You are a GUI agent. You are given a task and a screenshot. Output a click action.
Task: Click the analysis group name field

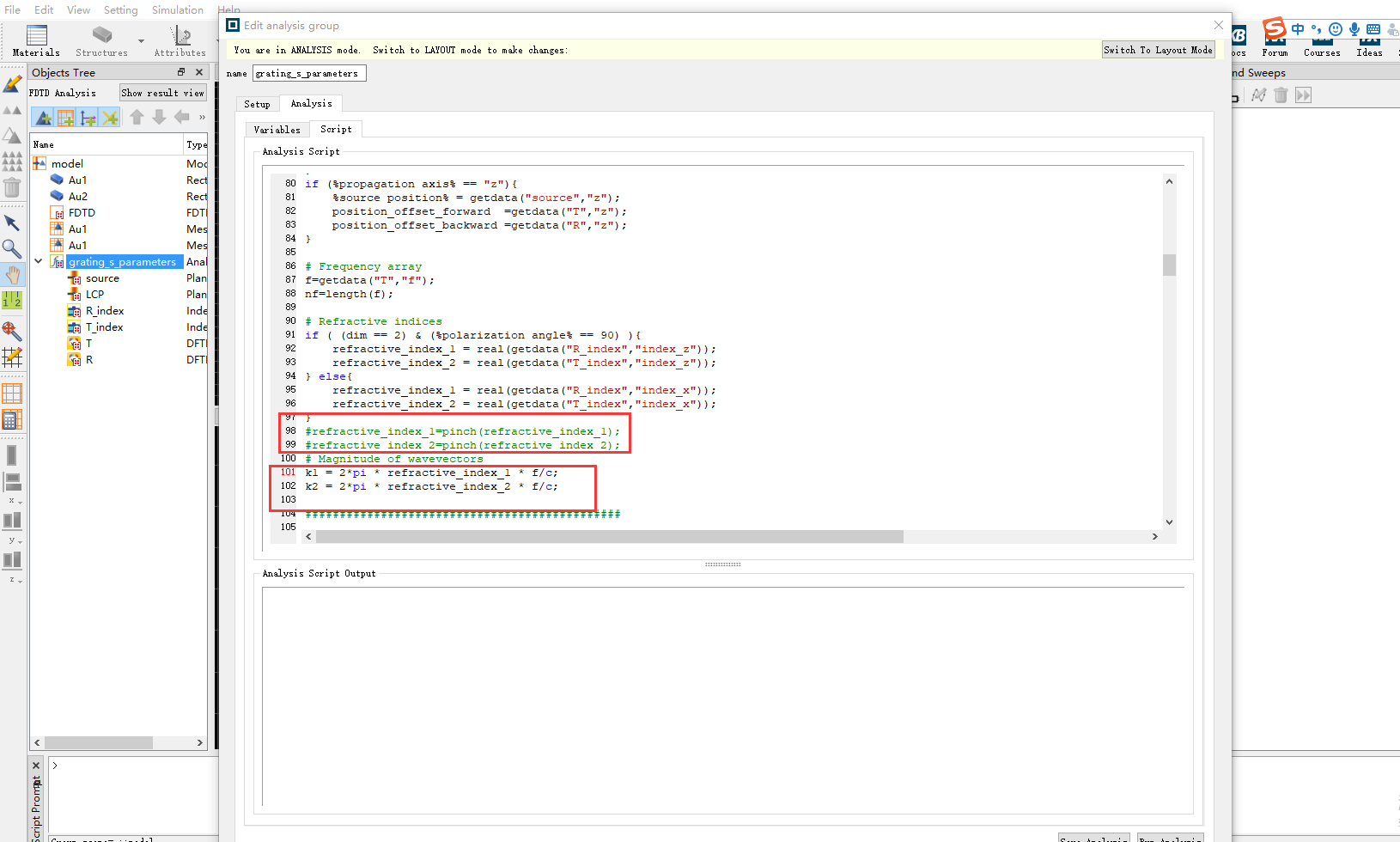pyautogui.click(x=309, y=73)
